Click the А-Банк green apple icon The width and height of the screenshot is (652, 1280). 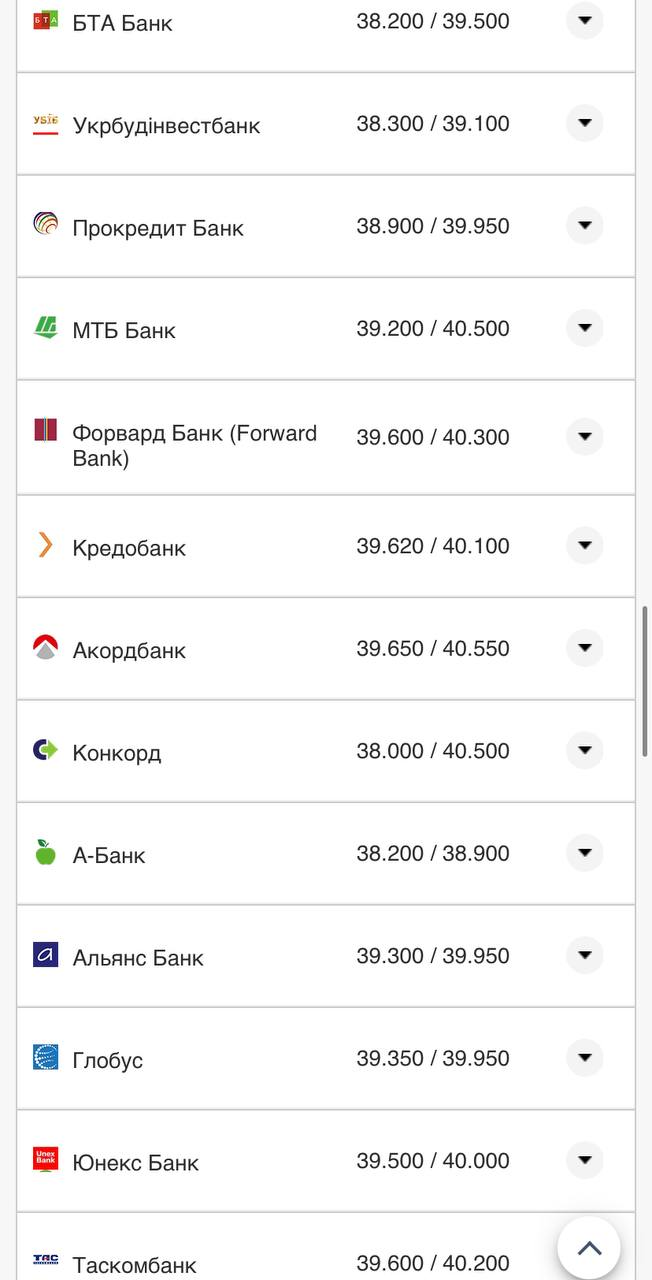point(46,853)
